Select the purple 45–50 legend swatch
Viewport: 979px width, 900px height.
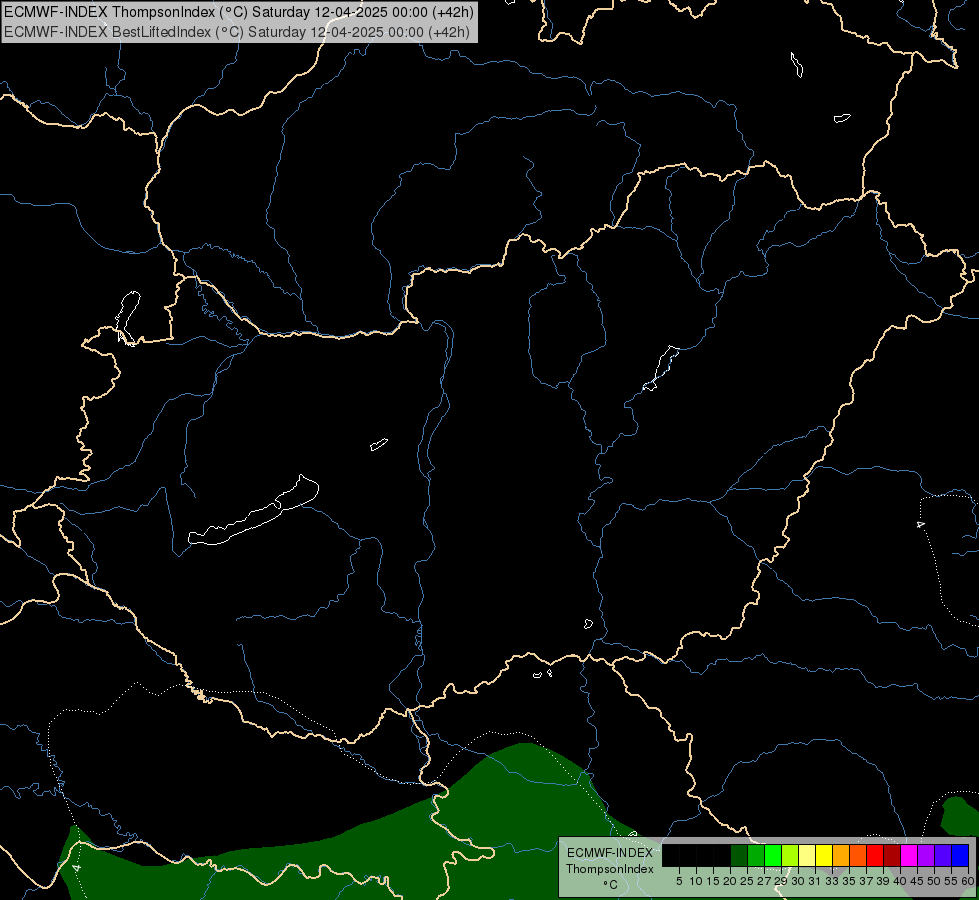[x=926, y=855]
